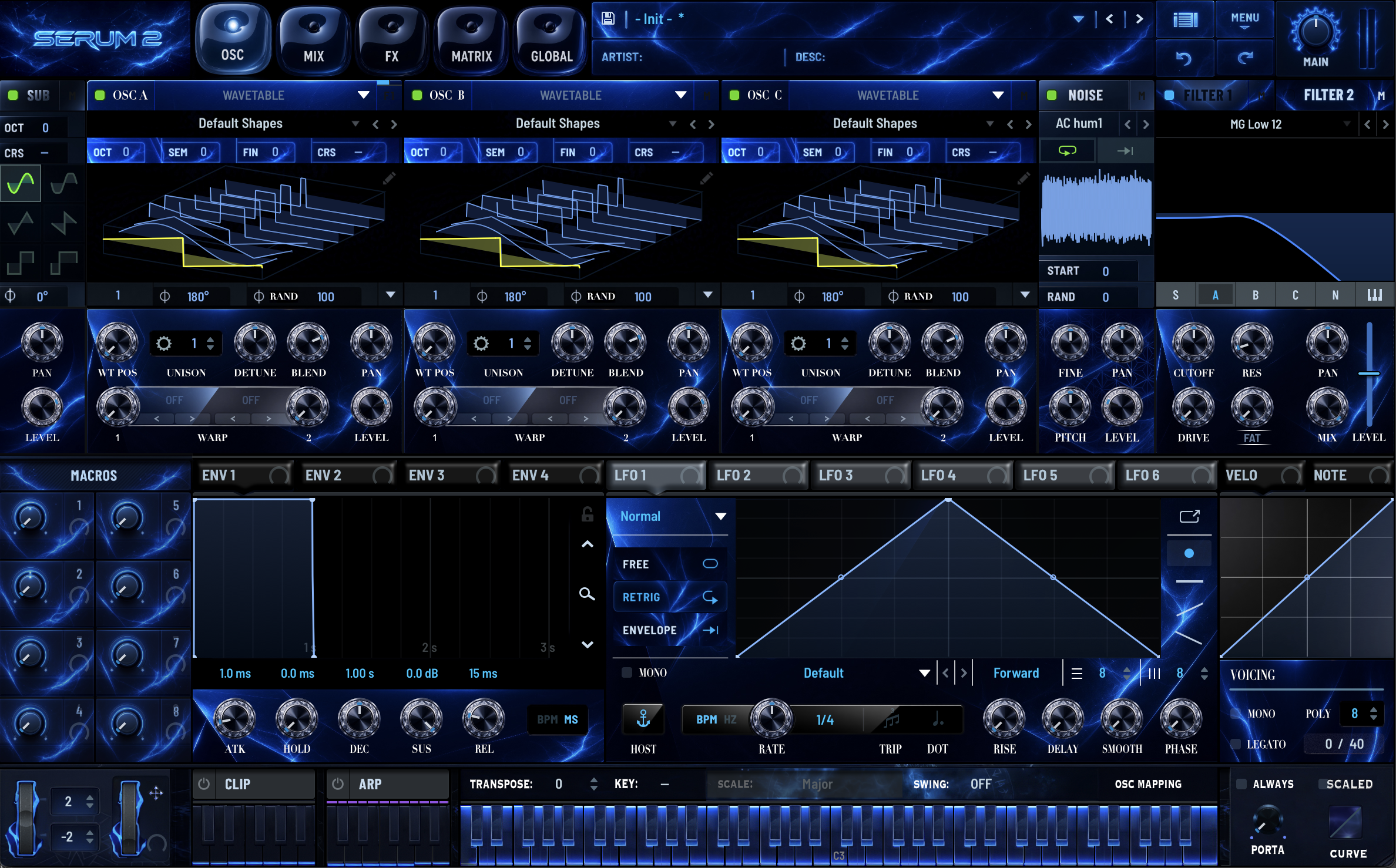The image size is (1396, 868).
Task: Open OSC B wavetable editor pencil
Action: coord(706,178)
